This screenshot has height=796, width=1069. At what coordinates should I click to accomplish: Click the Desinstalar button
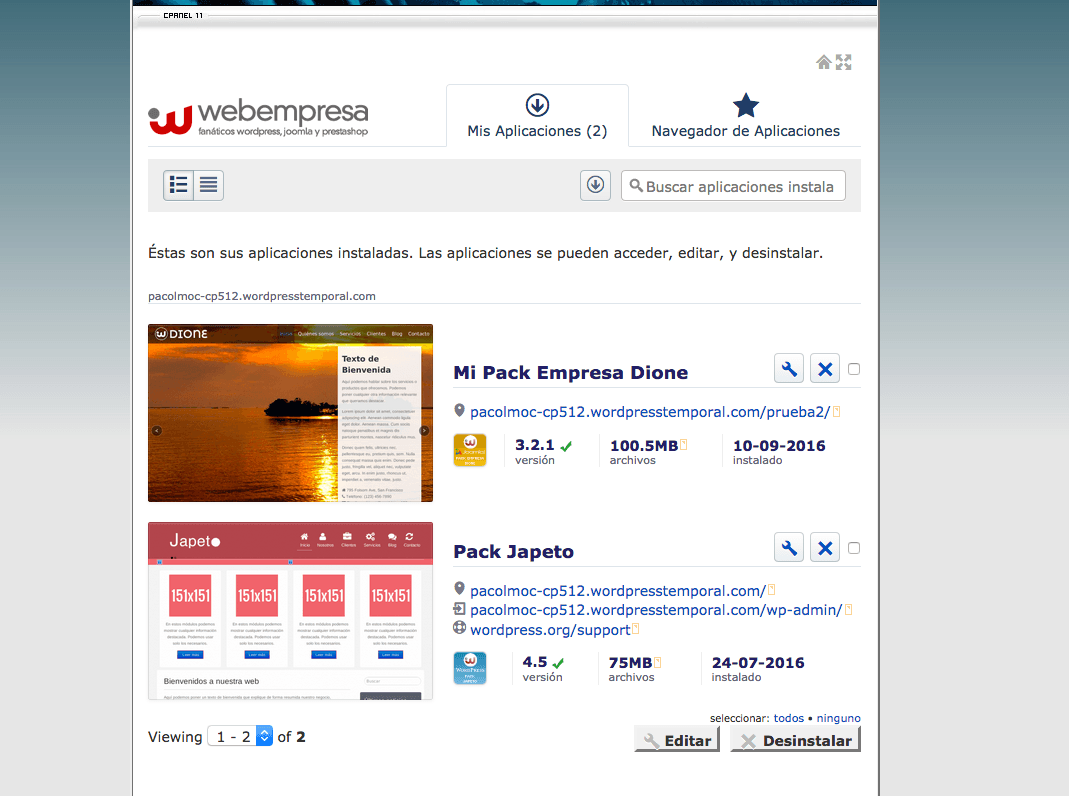tap(796, 739)
